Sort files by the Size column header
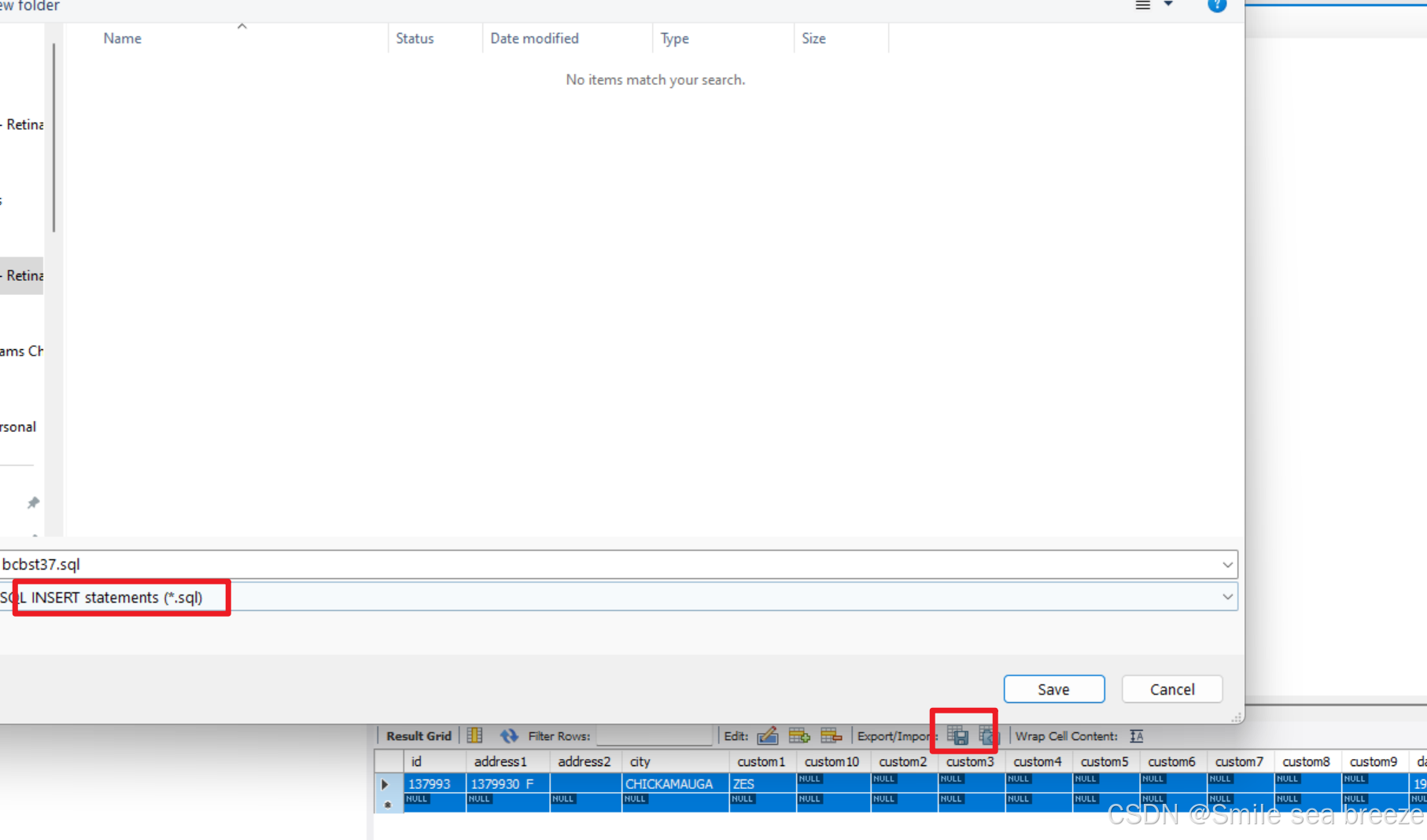 [813, 39]
